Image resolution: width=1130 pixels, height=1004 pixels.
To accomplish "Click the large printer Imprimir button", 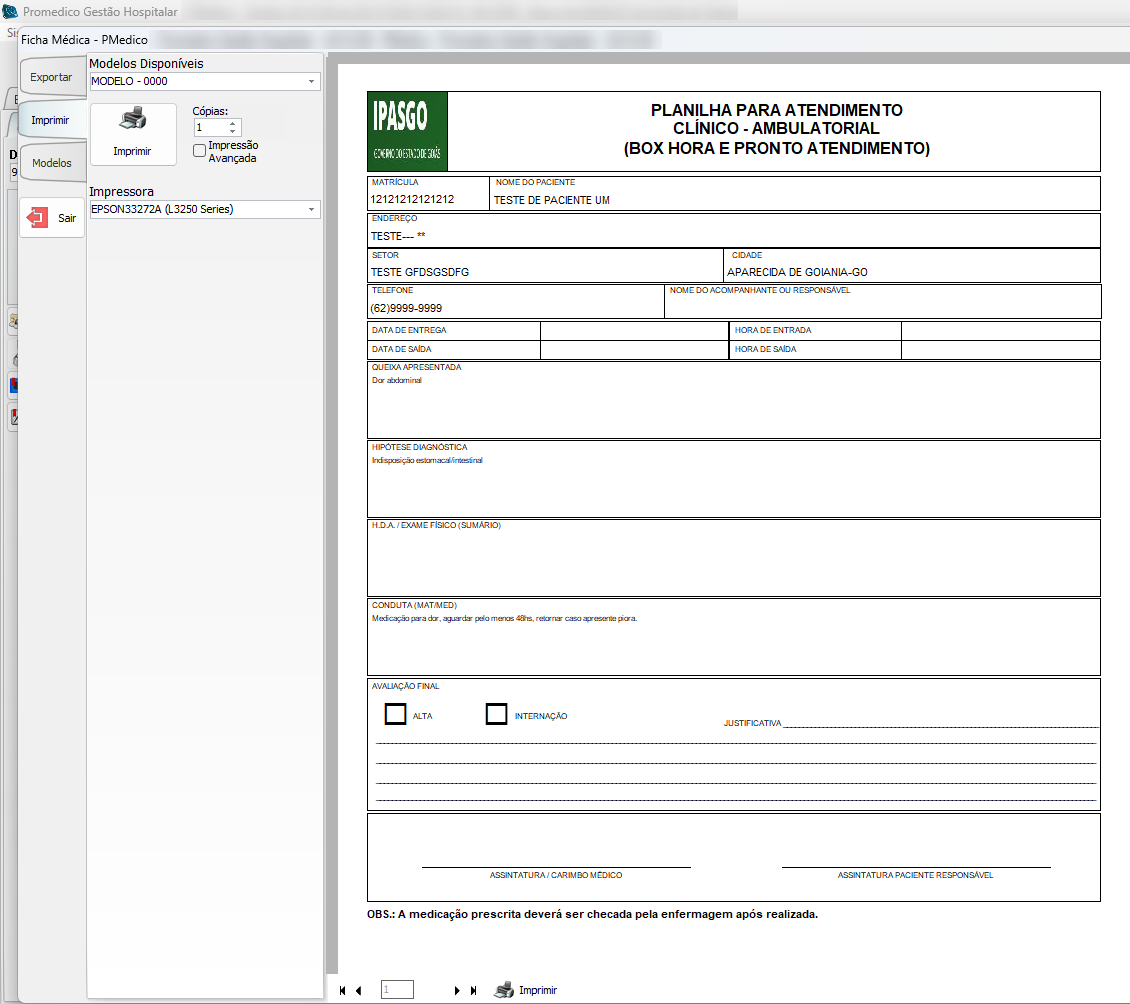I will (x=133, y=134).
